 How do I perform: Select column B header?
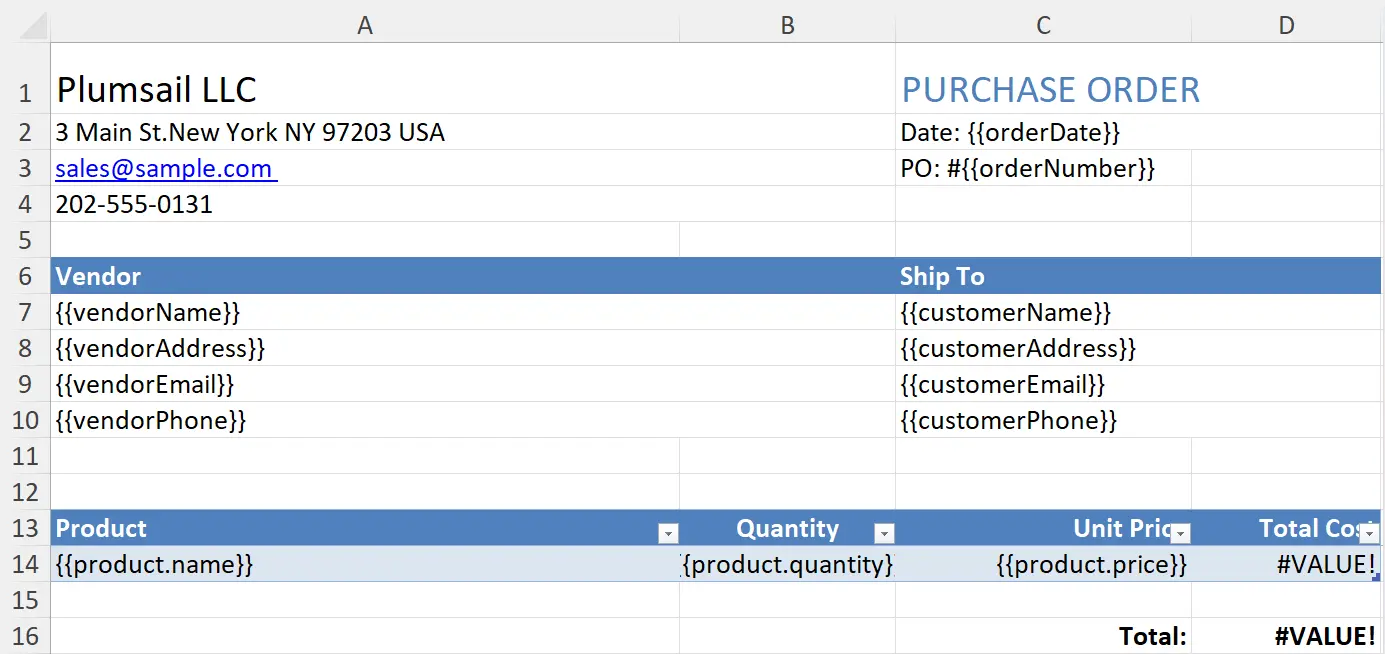click(787, 26)
